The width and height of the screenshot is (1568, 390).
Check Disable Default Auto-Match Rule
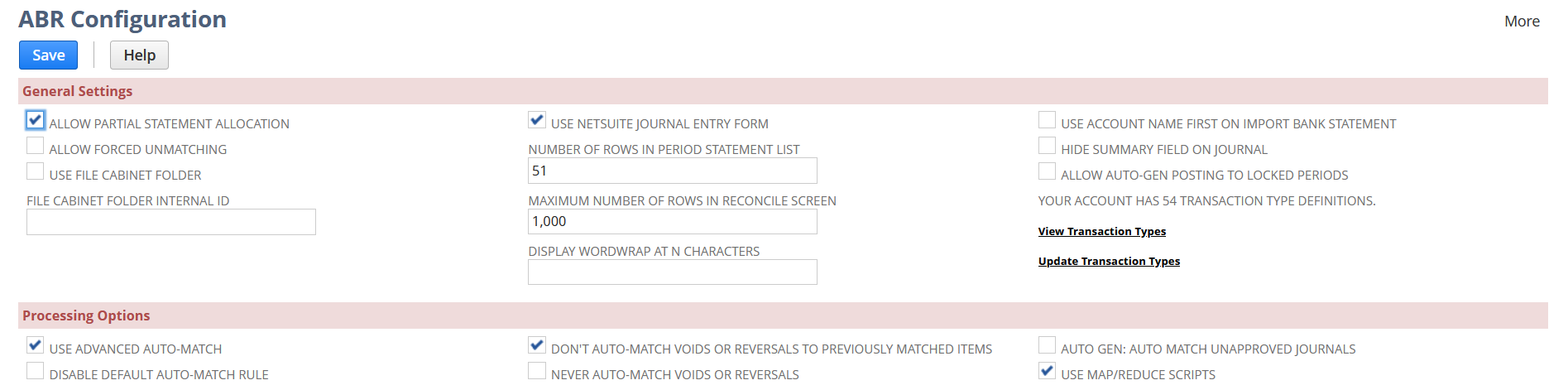pos(35,371)
